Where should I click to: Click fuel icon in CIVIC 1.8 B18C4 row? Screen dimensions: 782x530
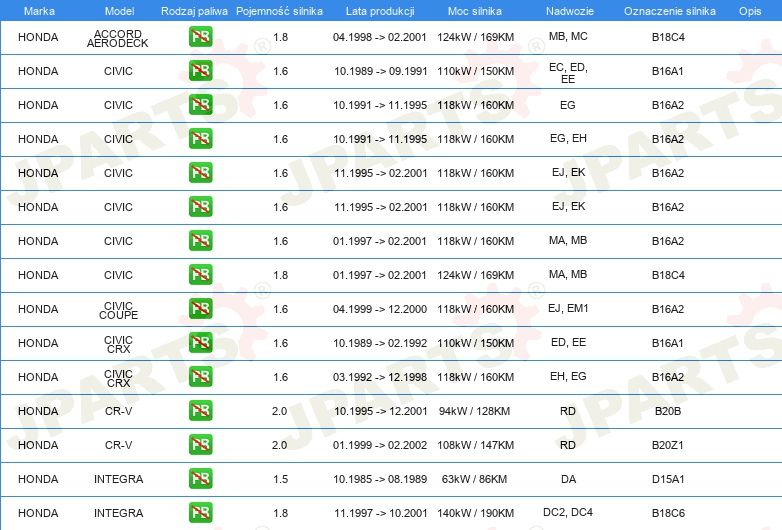point(200,275)
